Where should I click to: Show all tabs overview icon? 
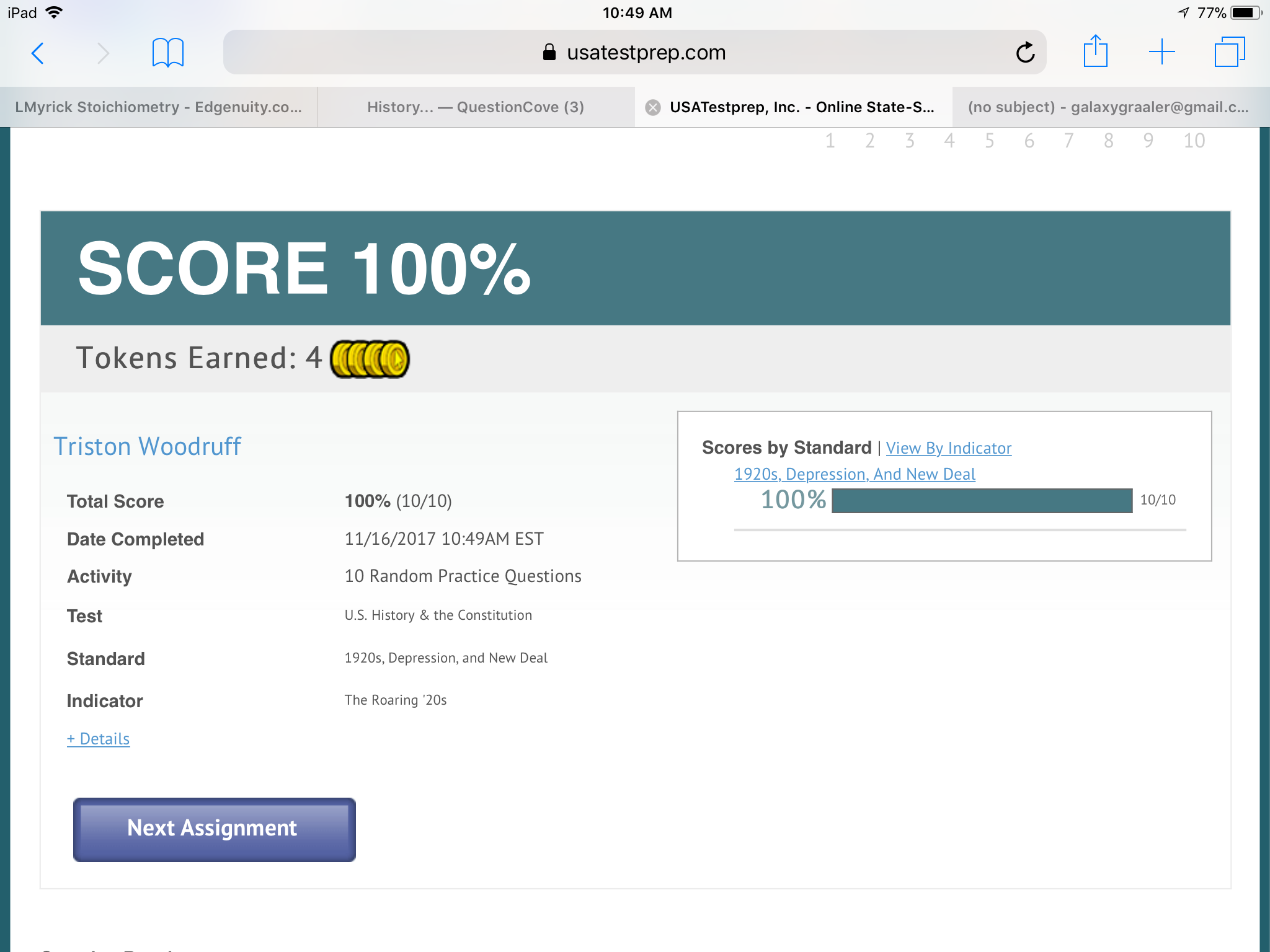tap(1230, 52)
